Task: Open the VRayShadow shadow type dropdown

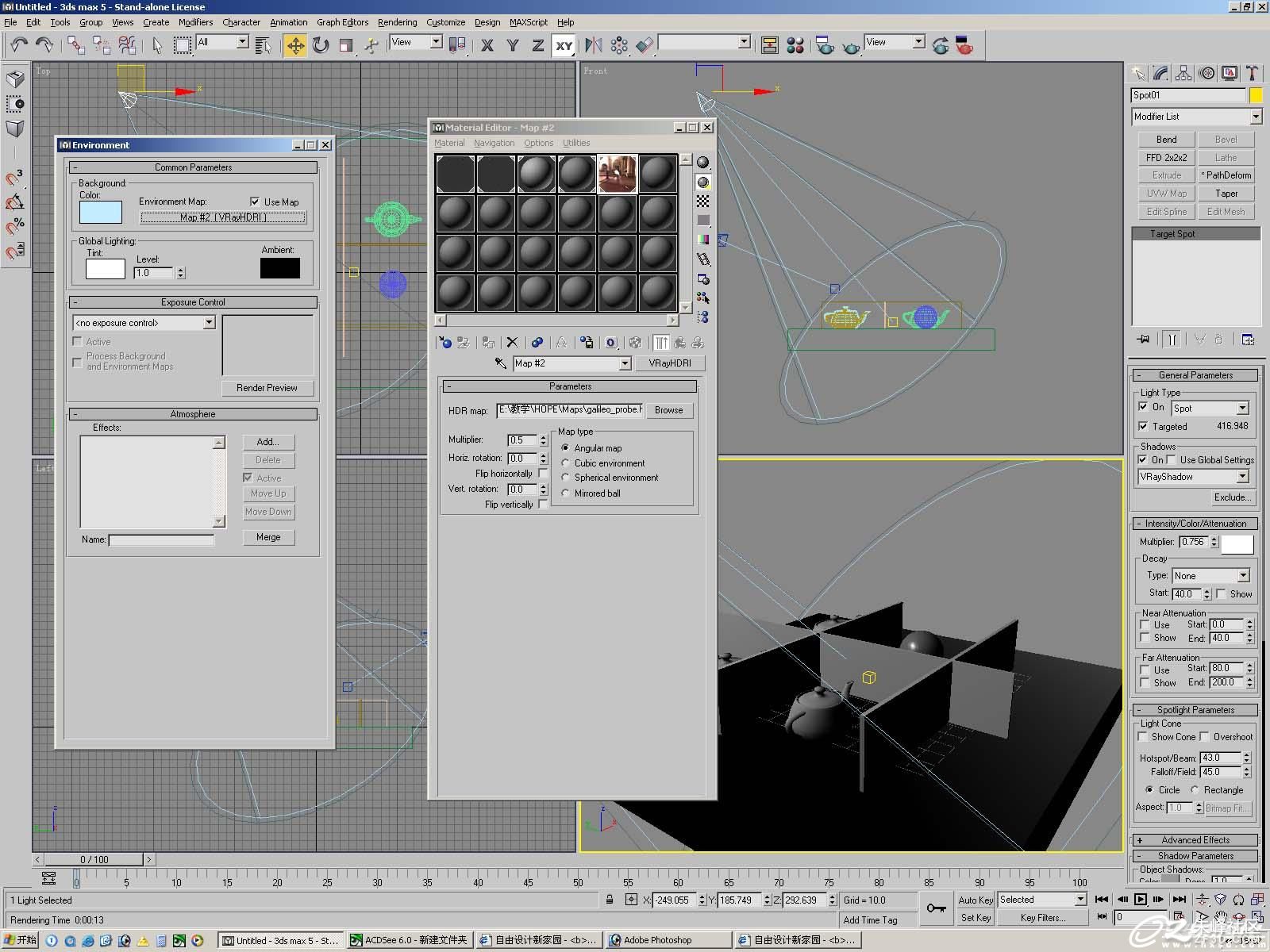Action: pos(1194,477)
